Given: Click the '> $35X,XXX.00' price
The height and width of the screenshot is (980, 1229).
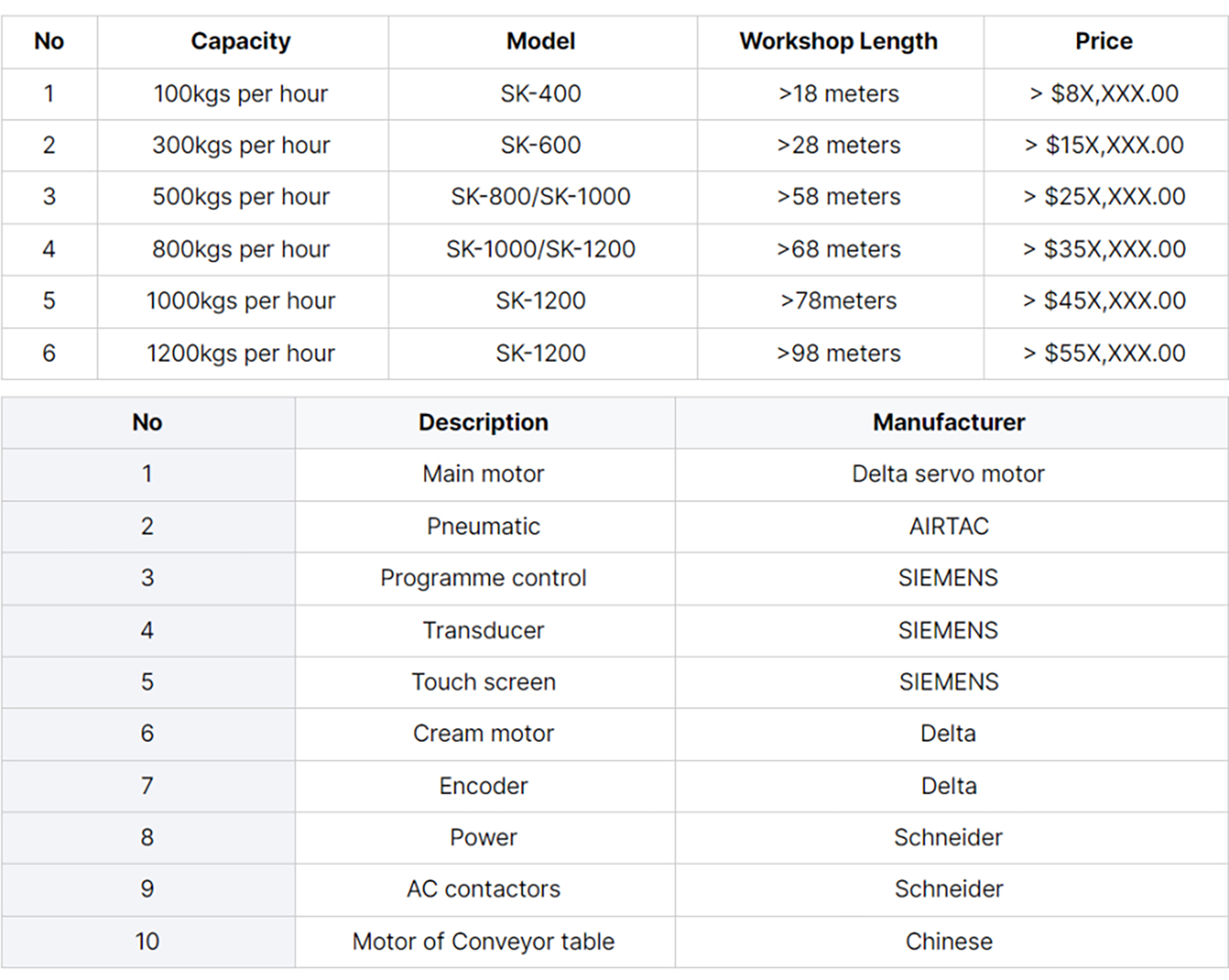Looking at the screenshot, I should click(x=1104, y=249).
